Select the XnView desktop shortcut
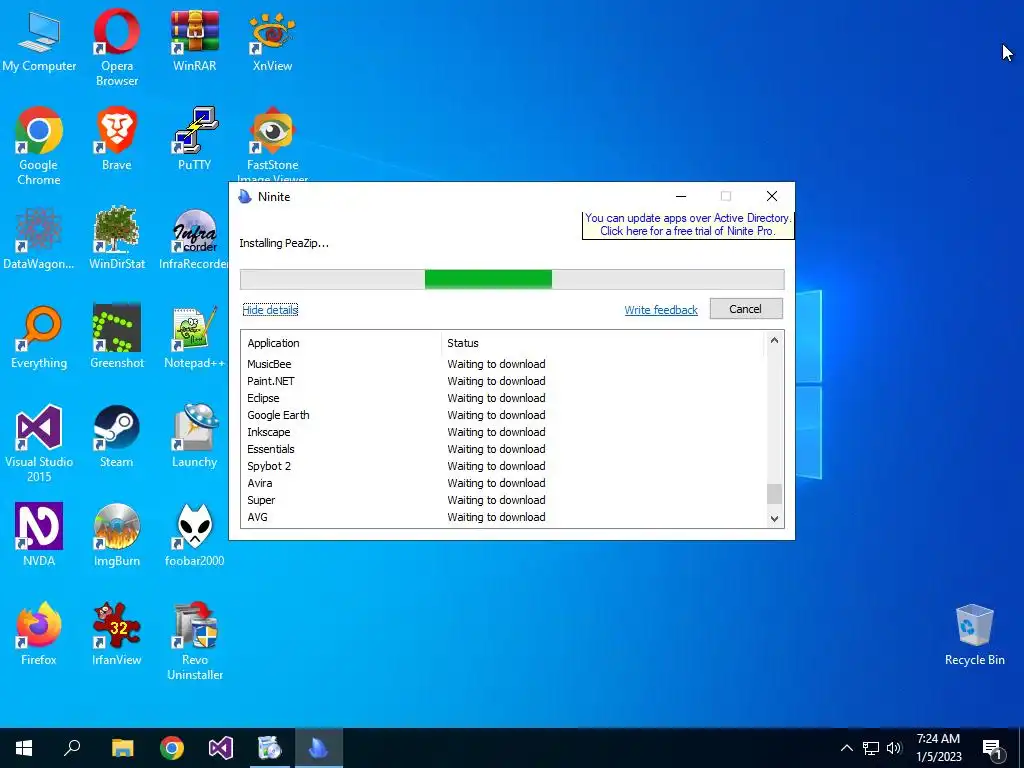The image size is (1024, 768). (272, 42)
